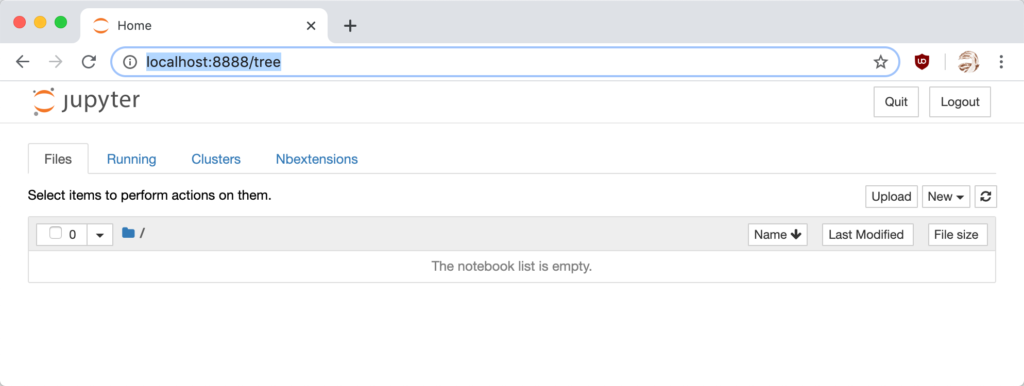Switch to the Running tab

[x=131, y=159]
